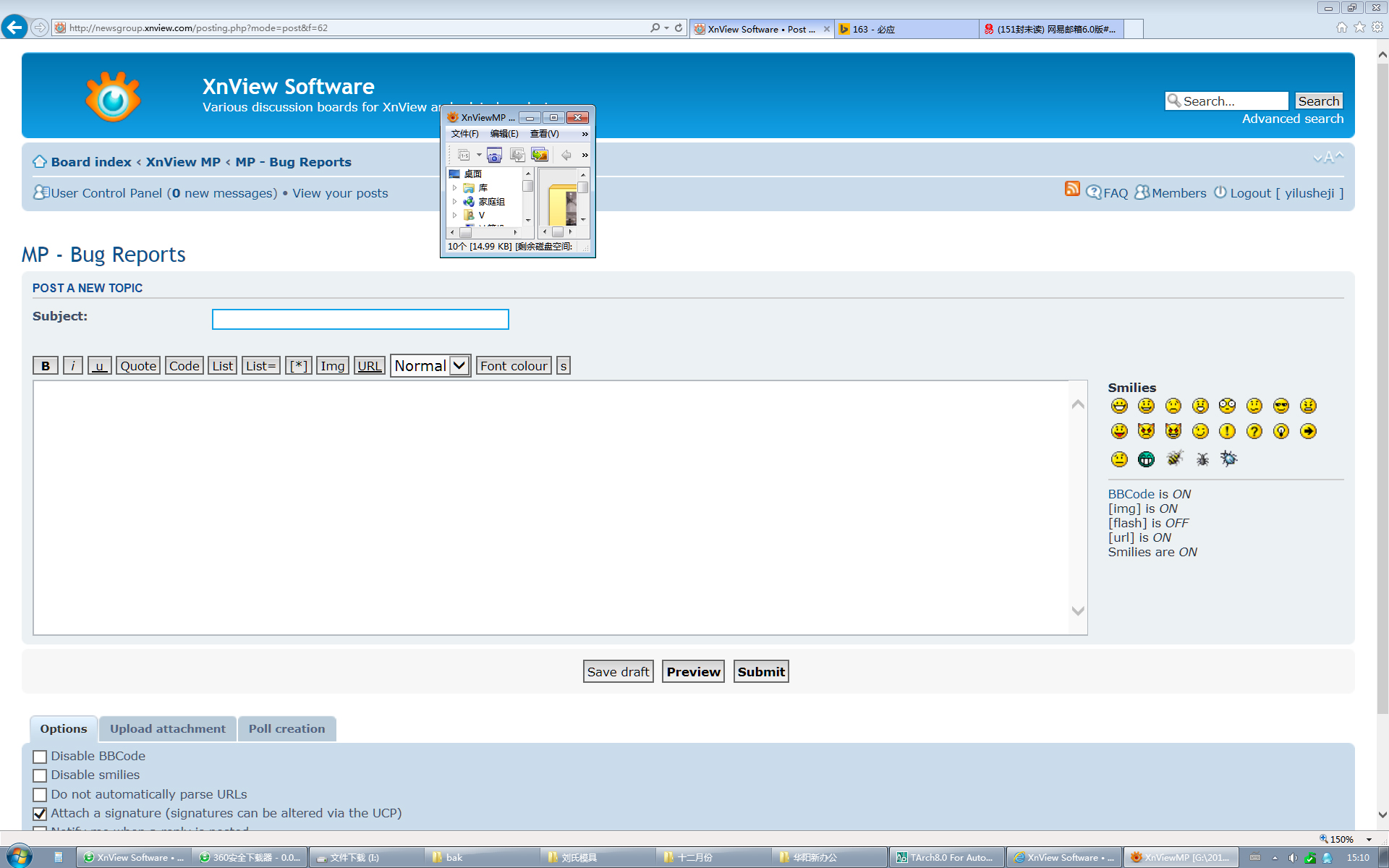Screen dimensions: 1389x868
Task: Open the Normal font size dropdown
Action: (430, 366)
